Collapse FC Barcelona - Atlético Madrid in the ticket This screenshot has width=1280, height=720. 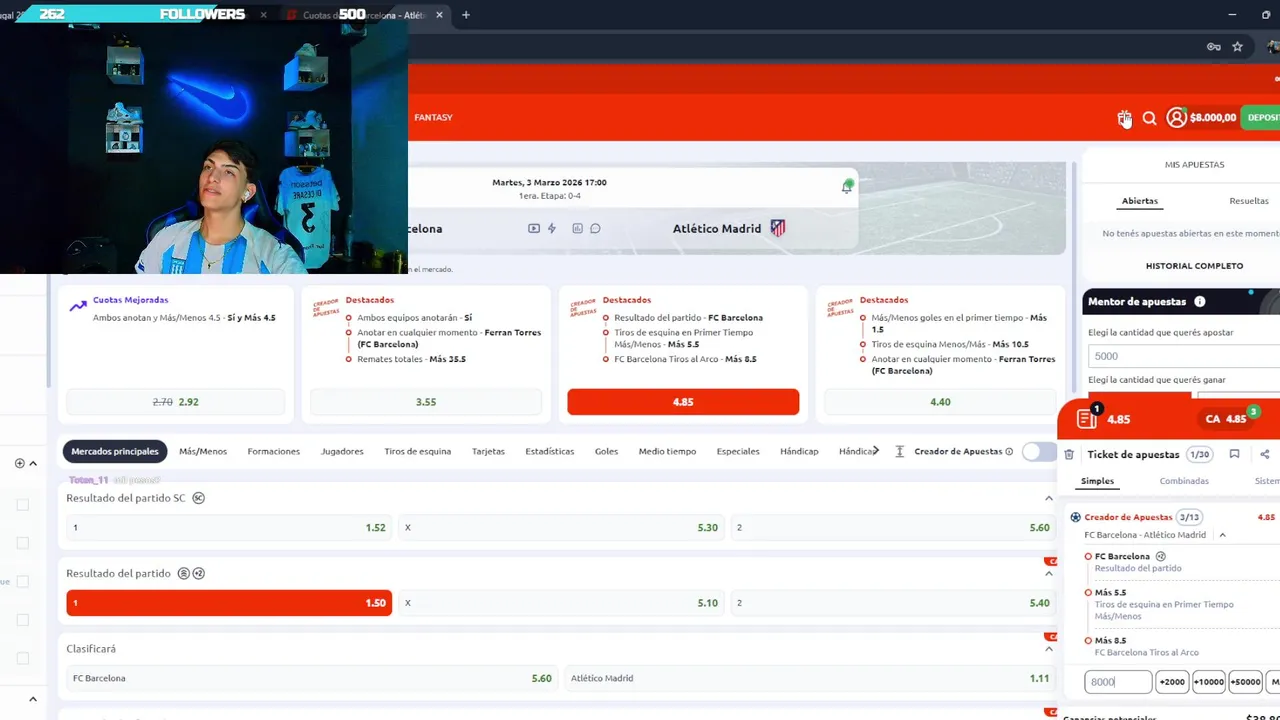1222,535
